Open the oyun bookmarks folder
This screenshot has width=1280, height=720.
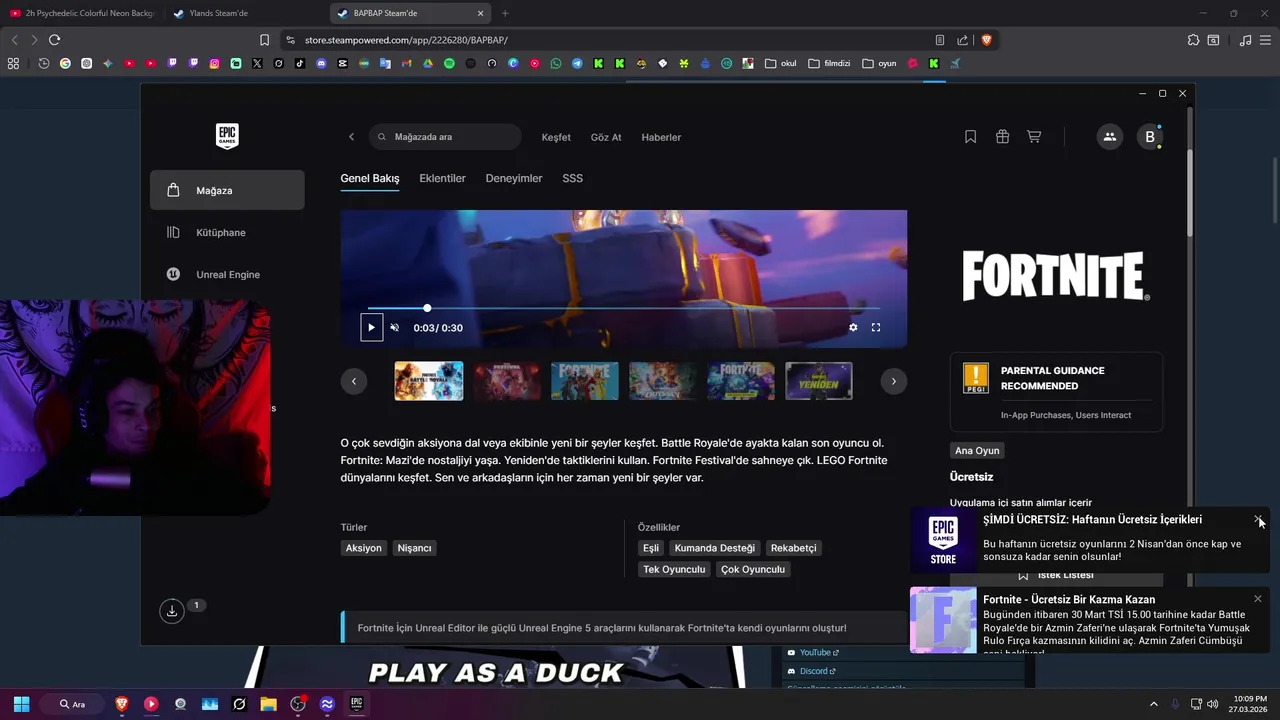879,63
